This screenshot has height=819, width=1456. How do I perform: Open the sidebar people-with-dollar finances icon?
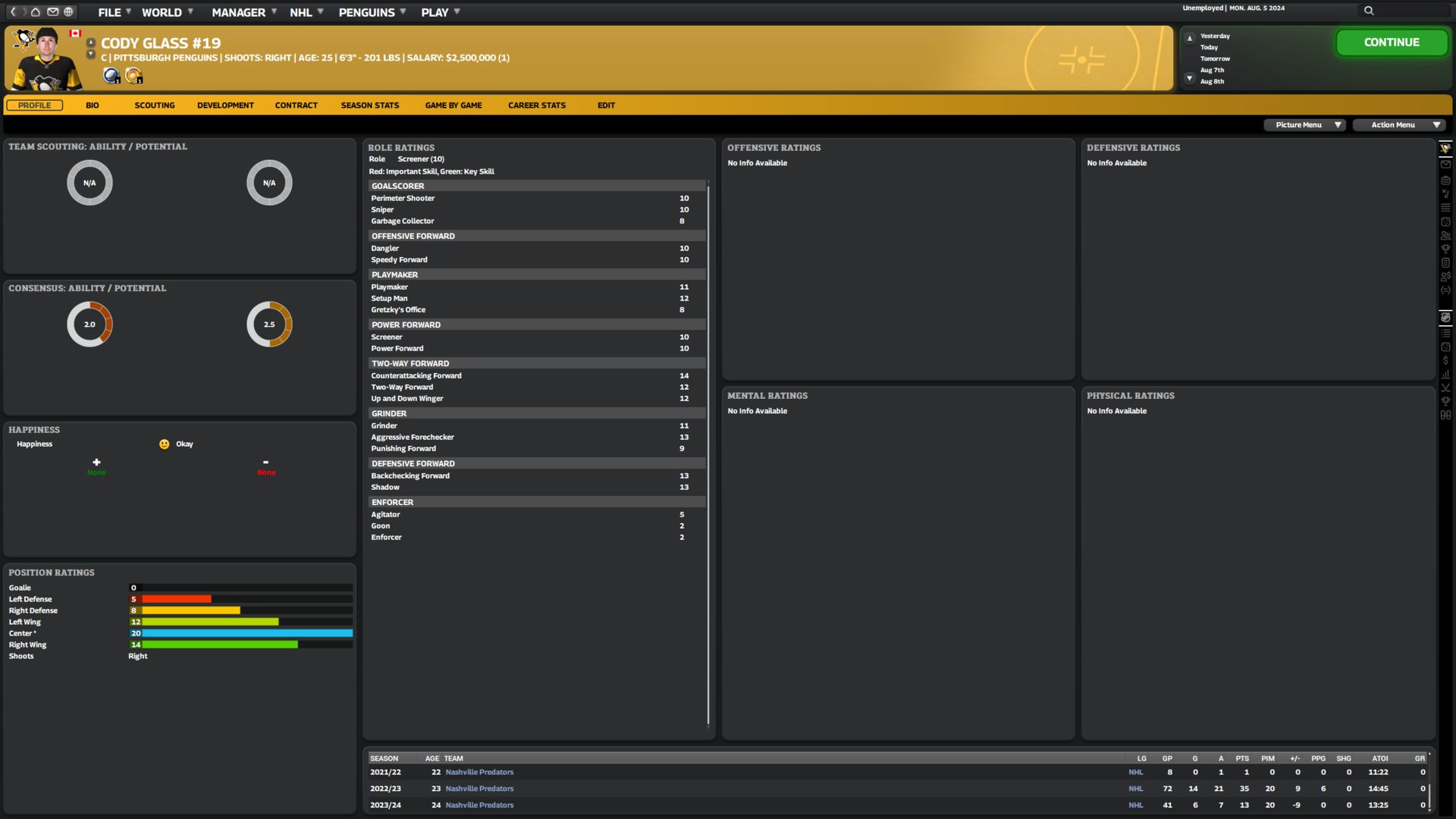1445,277
